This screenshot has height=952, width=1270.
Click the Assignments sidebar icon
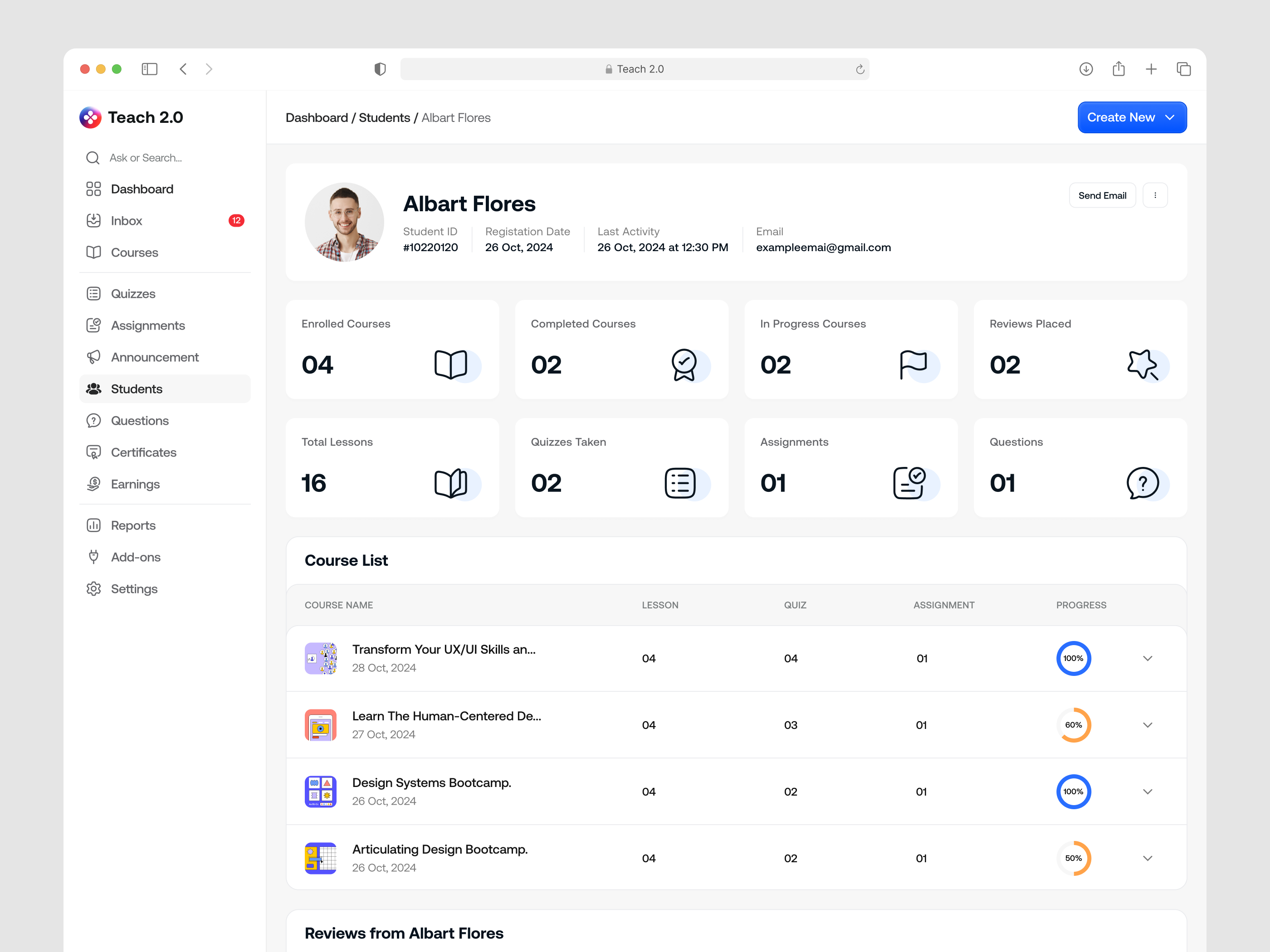94,325
